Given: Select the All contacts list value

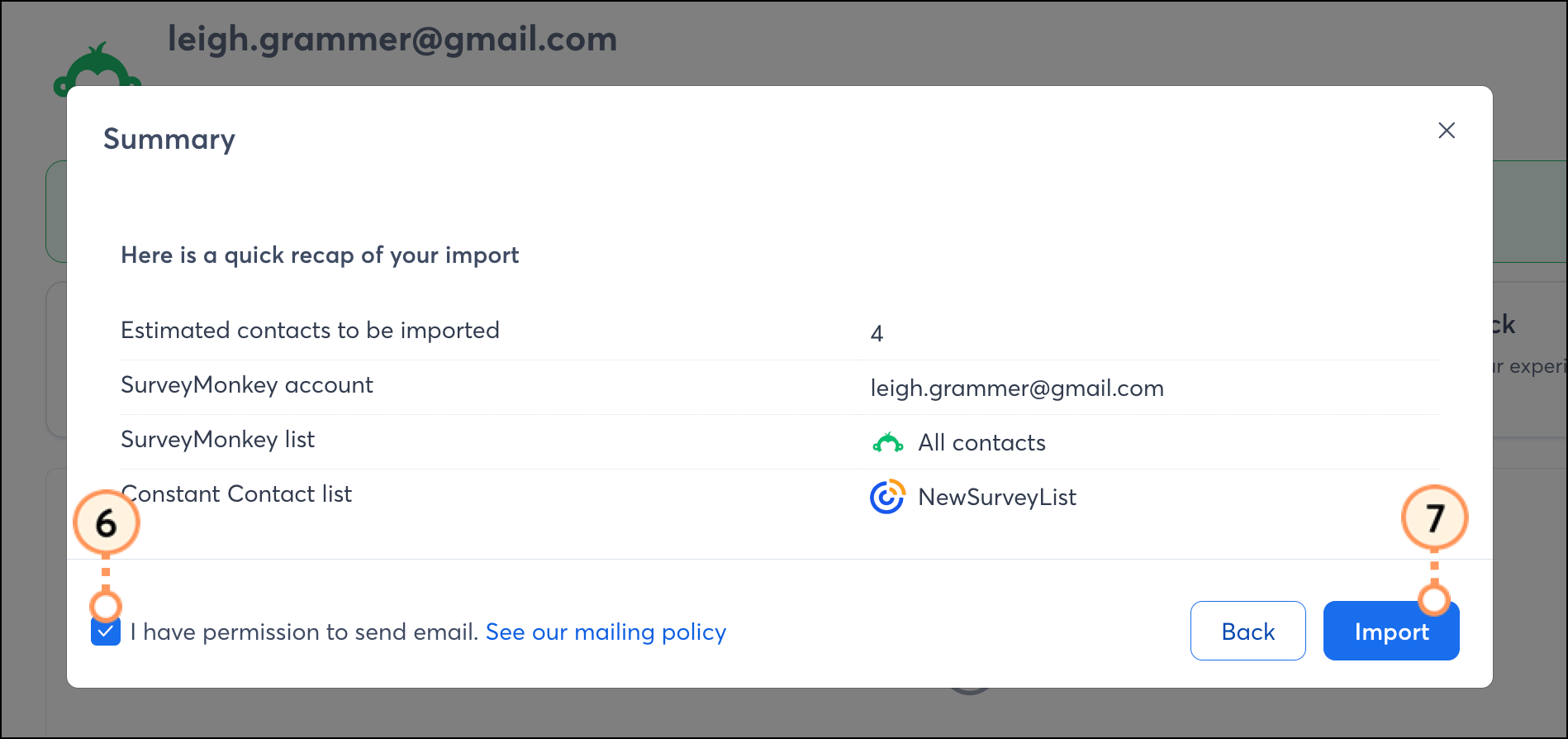Looking at the screenshot, I should pos(981,443).
